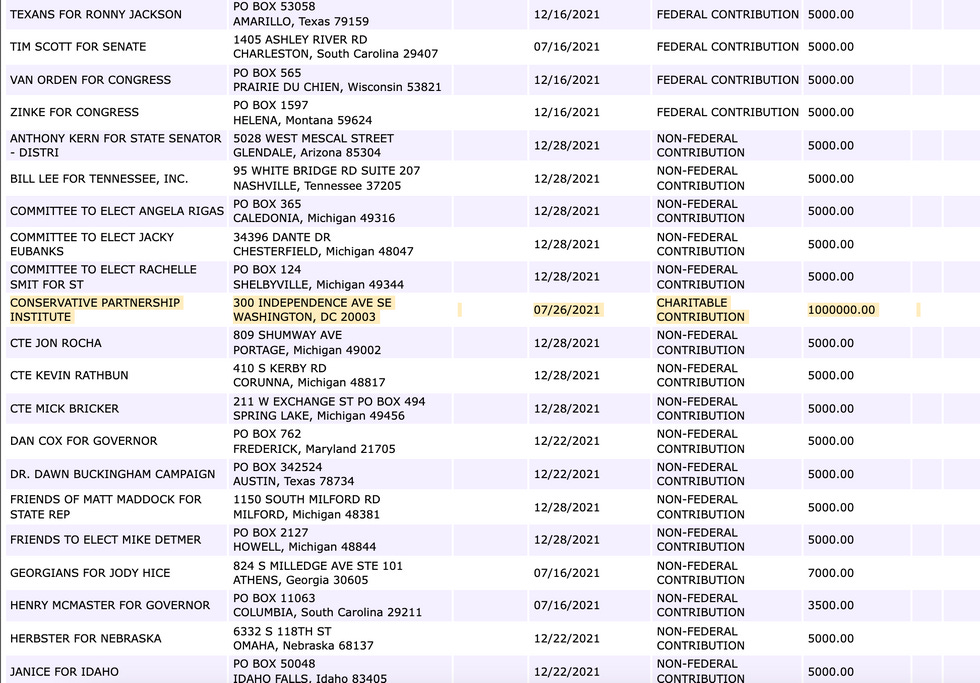
Task: Click NON-FEDERAL CONTRIBUTION in Dan Cox row
Action: 701,441
